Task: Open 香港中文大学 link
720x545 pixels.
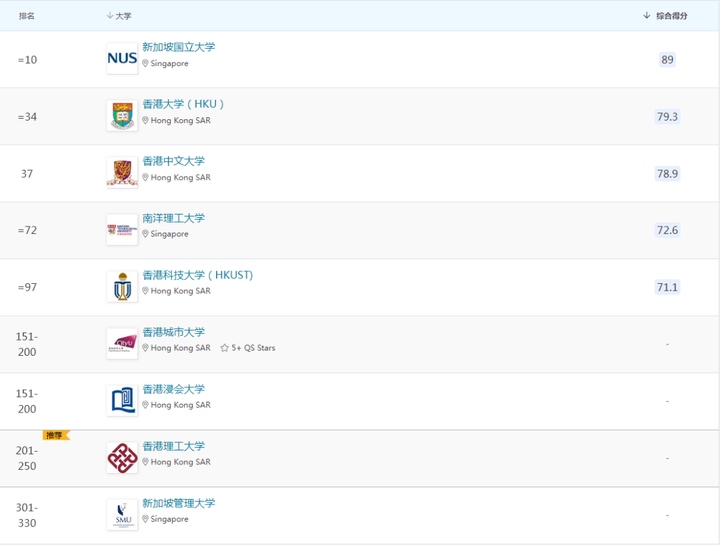Action: click(174, 161)
